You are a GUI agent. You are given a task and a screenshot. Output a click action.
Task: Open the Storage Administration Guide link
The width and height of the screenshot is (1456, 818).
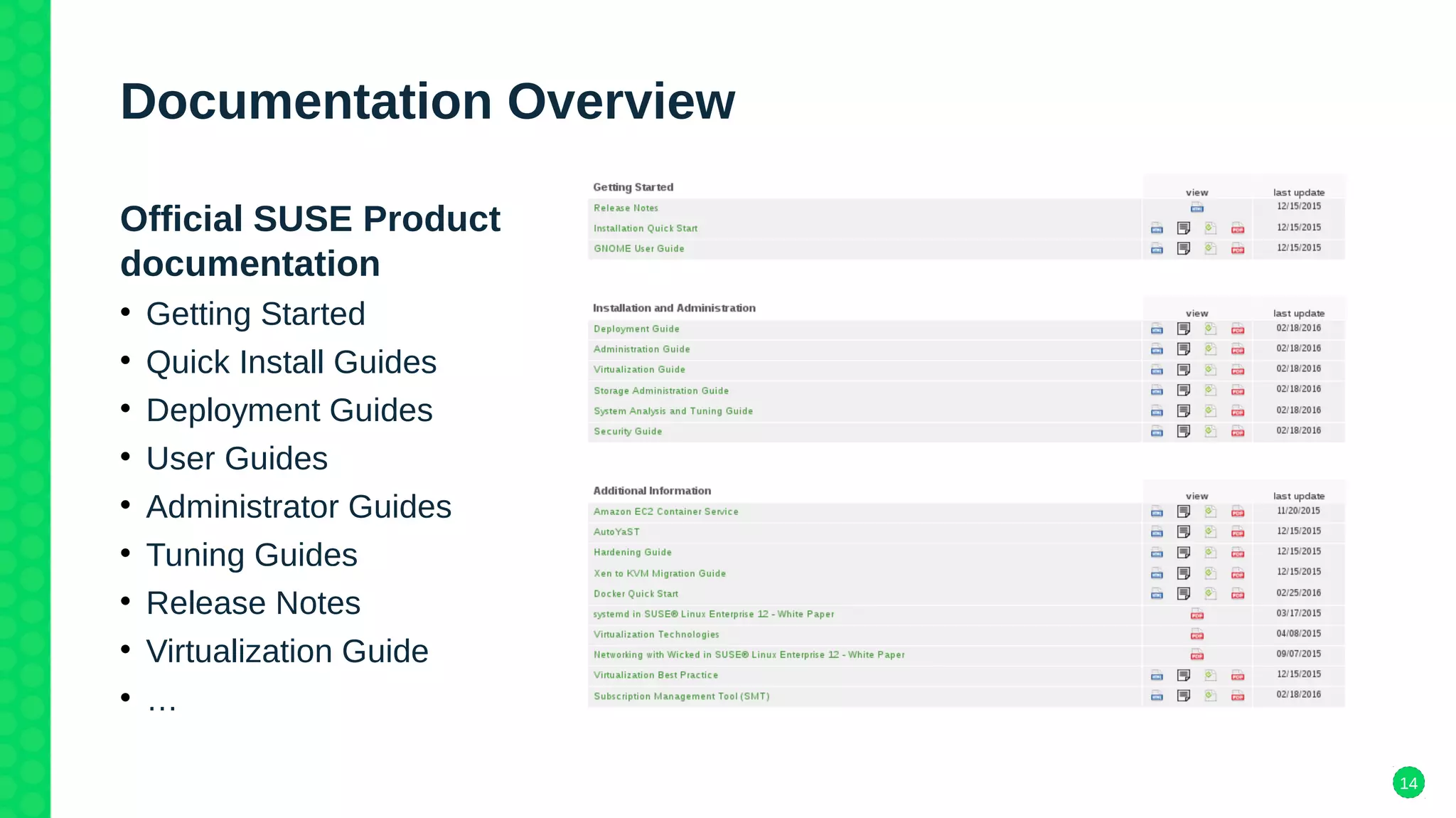click(661, 391)
